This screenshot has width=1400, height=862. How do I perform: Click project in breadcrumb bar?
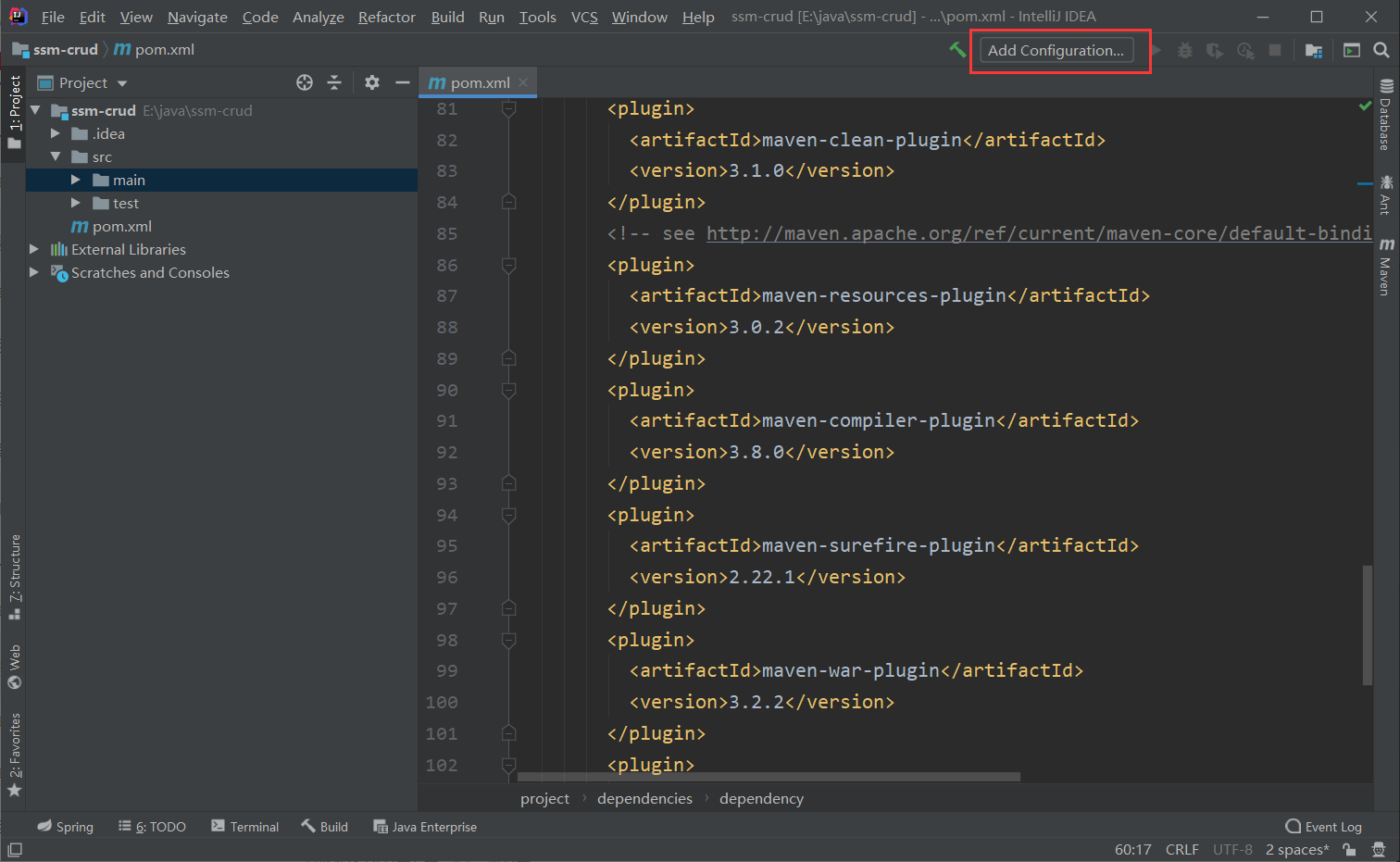[544, 798]
